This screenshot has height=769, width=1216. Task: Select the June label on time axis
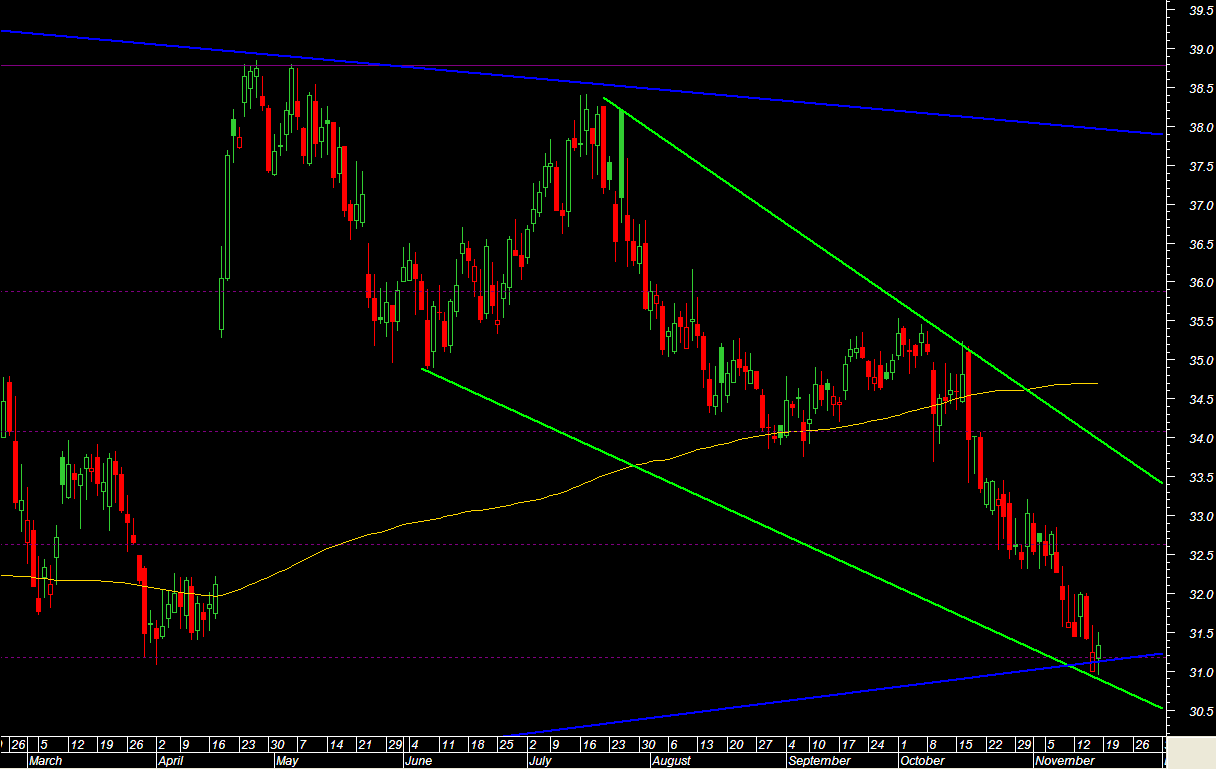[x=417, y=761]
